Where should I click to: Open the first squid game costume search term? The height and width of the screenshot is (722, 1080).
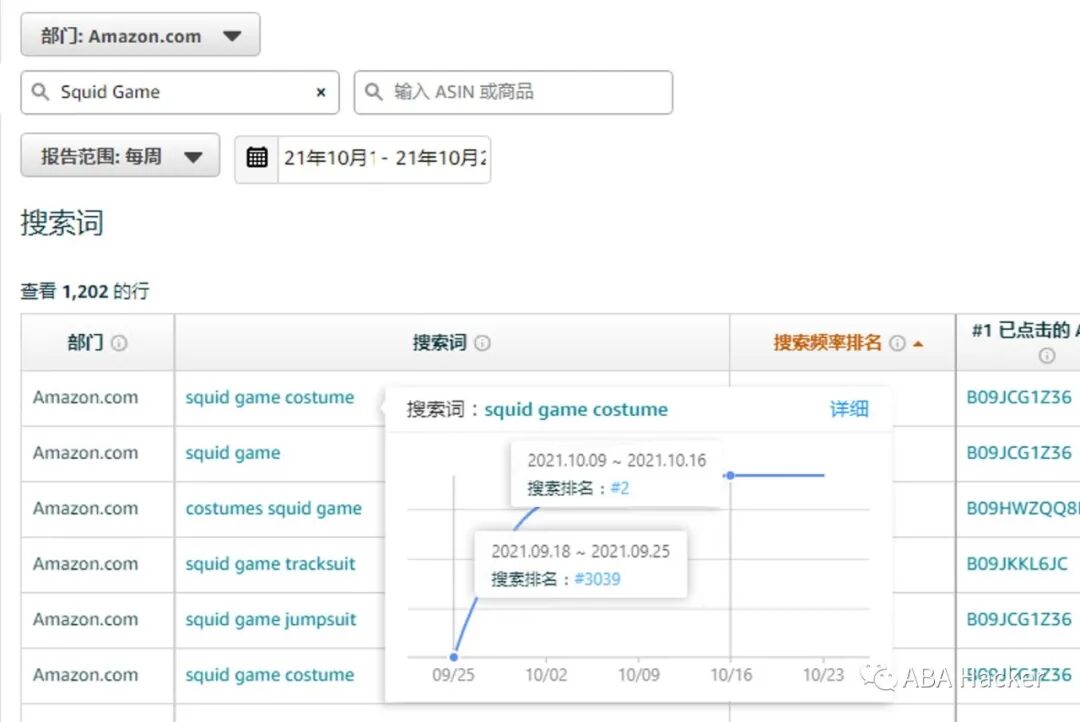[269, 398]
